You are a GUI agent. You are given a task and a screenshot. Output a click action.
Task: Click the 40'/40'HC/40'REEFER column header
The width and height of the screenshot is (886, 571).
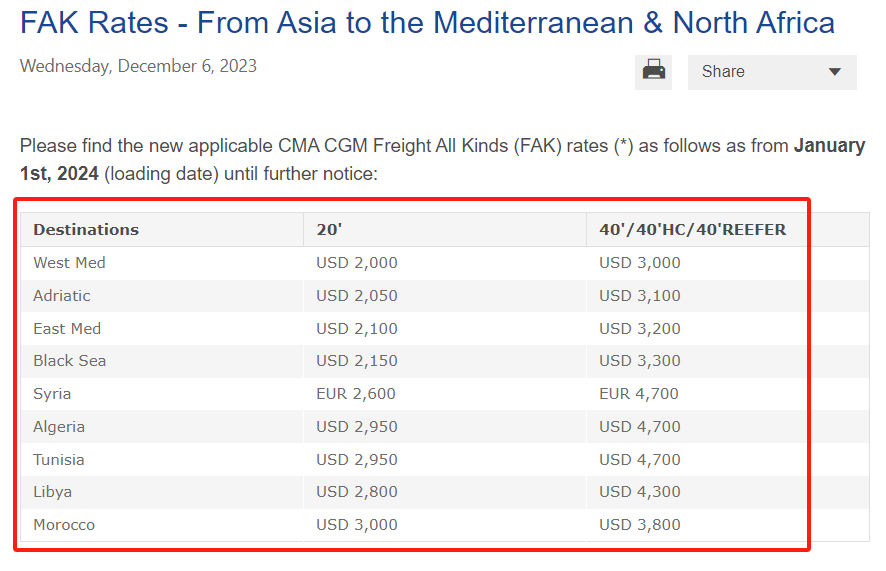[692, 229]
